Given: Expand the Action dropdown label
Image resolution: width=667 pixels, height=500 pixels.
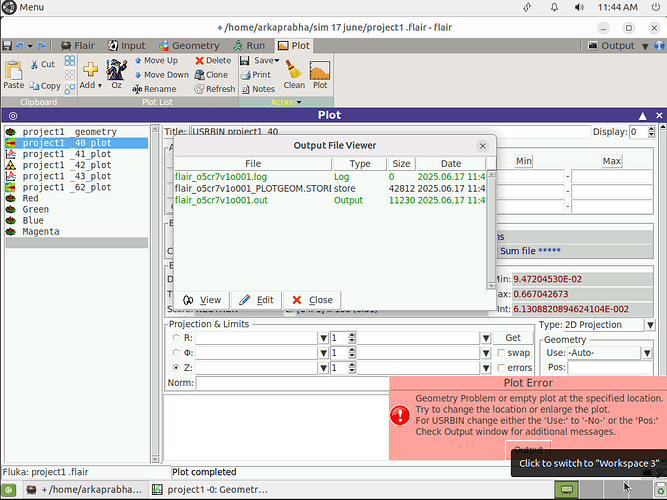Looking at the screenshot, I should (286, 102).
